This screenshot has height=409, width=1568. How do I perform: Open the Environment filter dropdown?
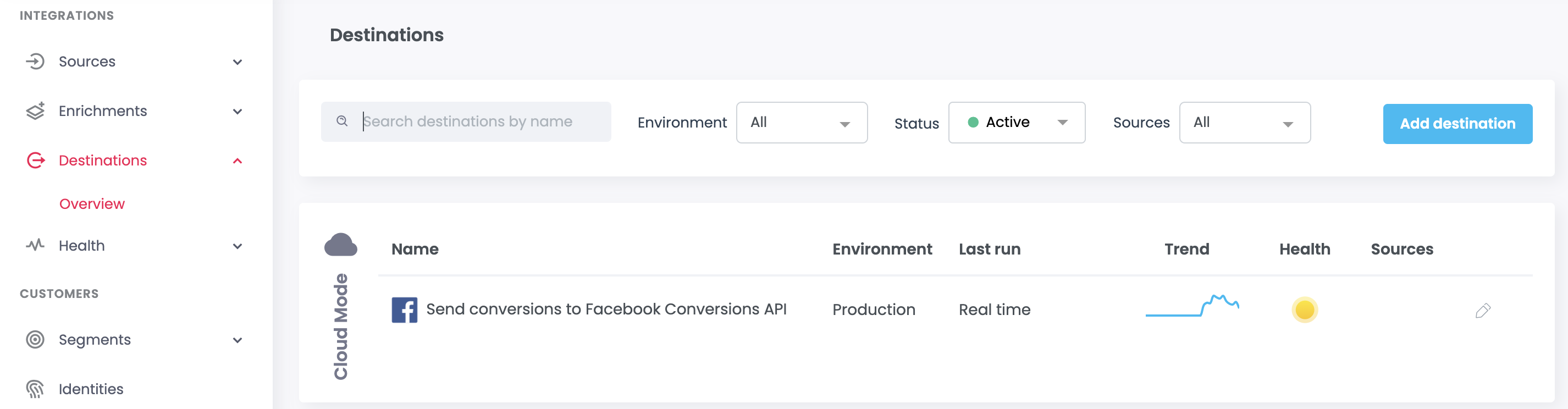[802, 123]
